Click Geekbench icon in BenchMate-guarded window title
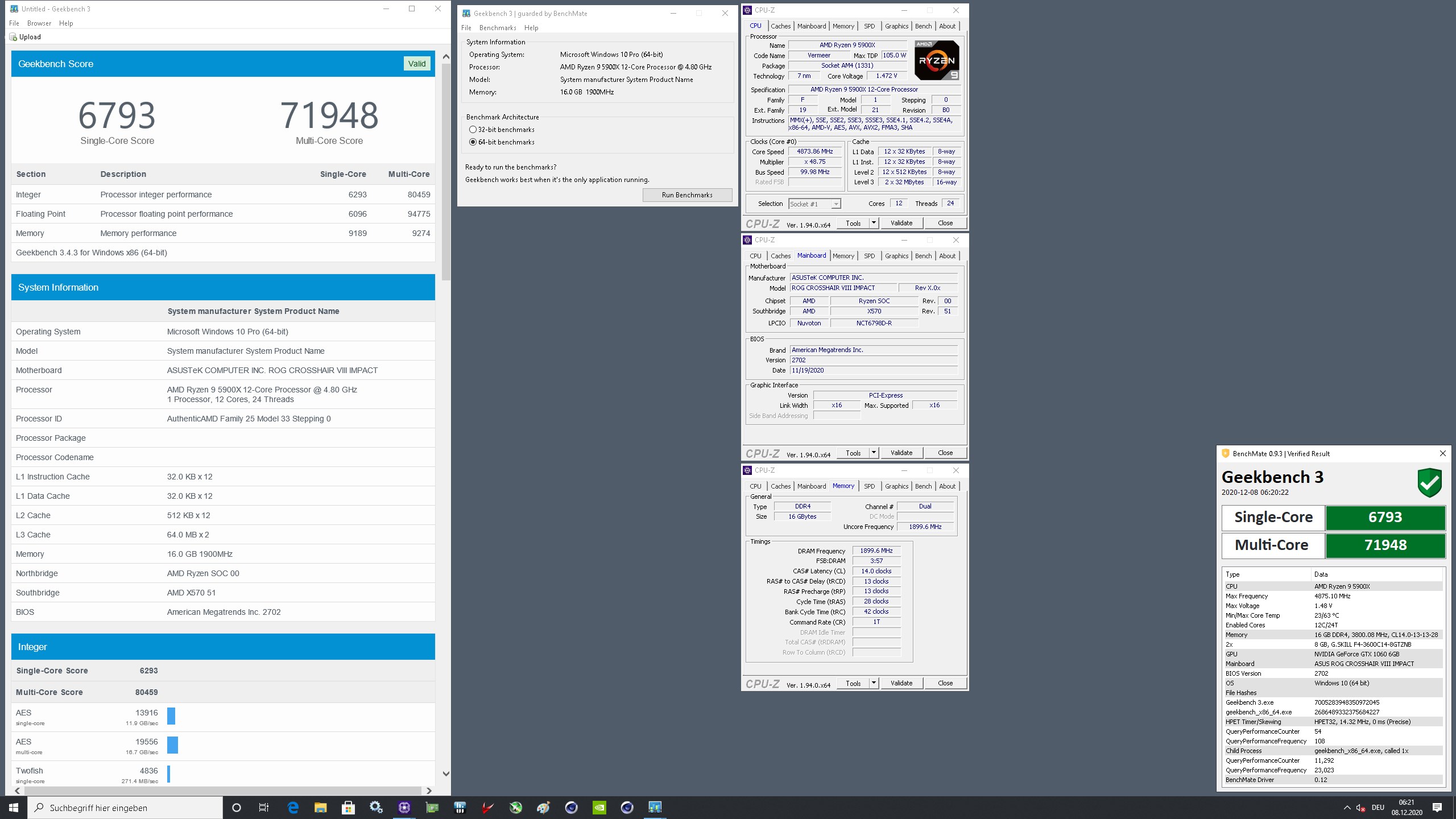 coord(466,13)
